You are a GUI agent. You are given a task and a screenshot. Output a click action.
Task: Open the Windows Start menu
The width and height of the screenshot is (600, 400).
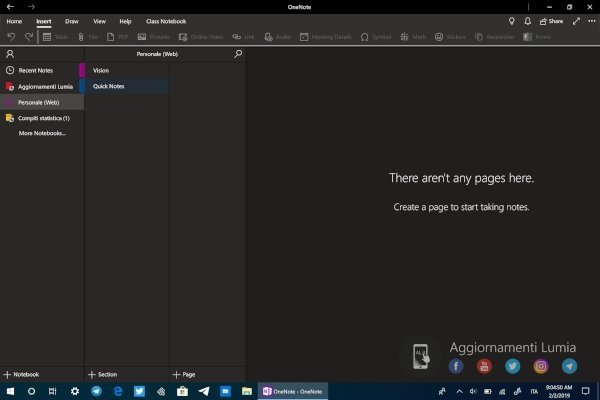[x=10, y=391]
